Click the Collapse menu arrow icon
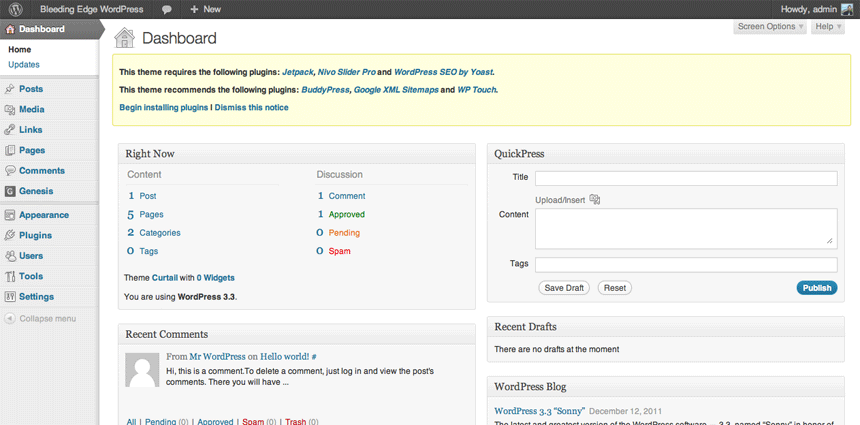 coord(9,319)
